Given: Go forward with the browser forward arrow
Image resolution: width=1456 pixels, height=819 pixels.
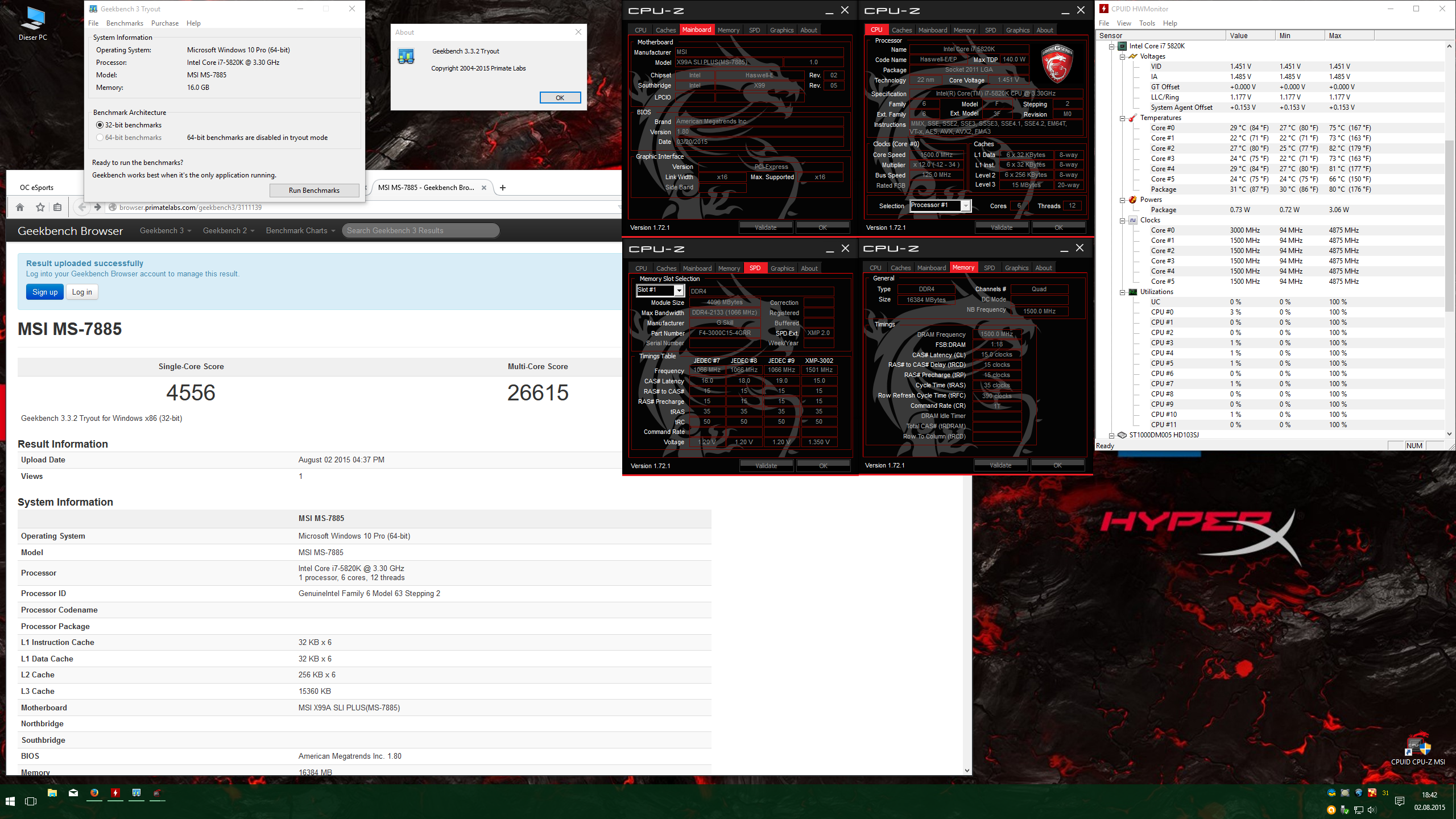Looking at the screenshot, I should pos(97,207).
